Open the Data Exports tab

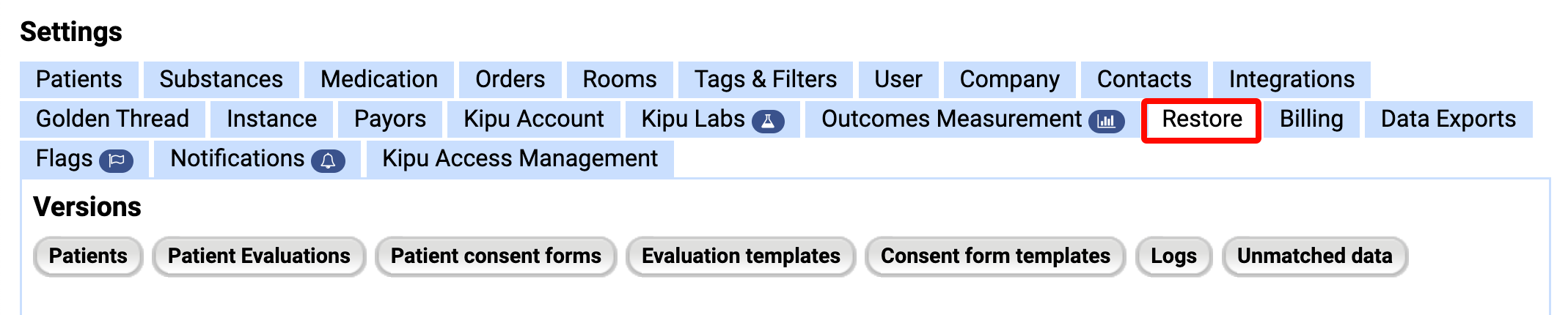[x=1448, y=119]
